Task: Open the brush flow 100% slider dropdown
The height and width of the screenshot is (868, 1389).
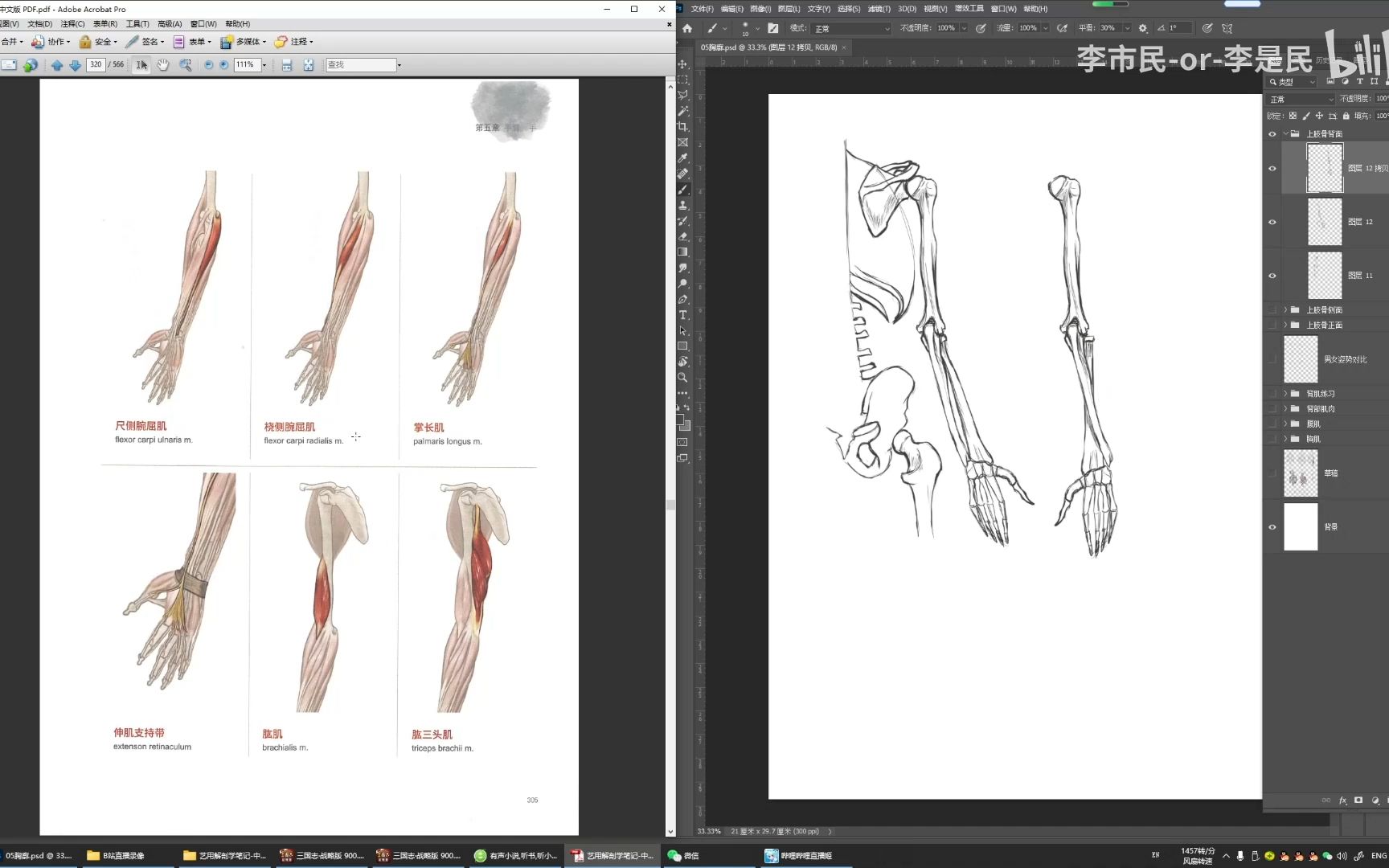Action: point(1045,28)
